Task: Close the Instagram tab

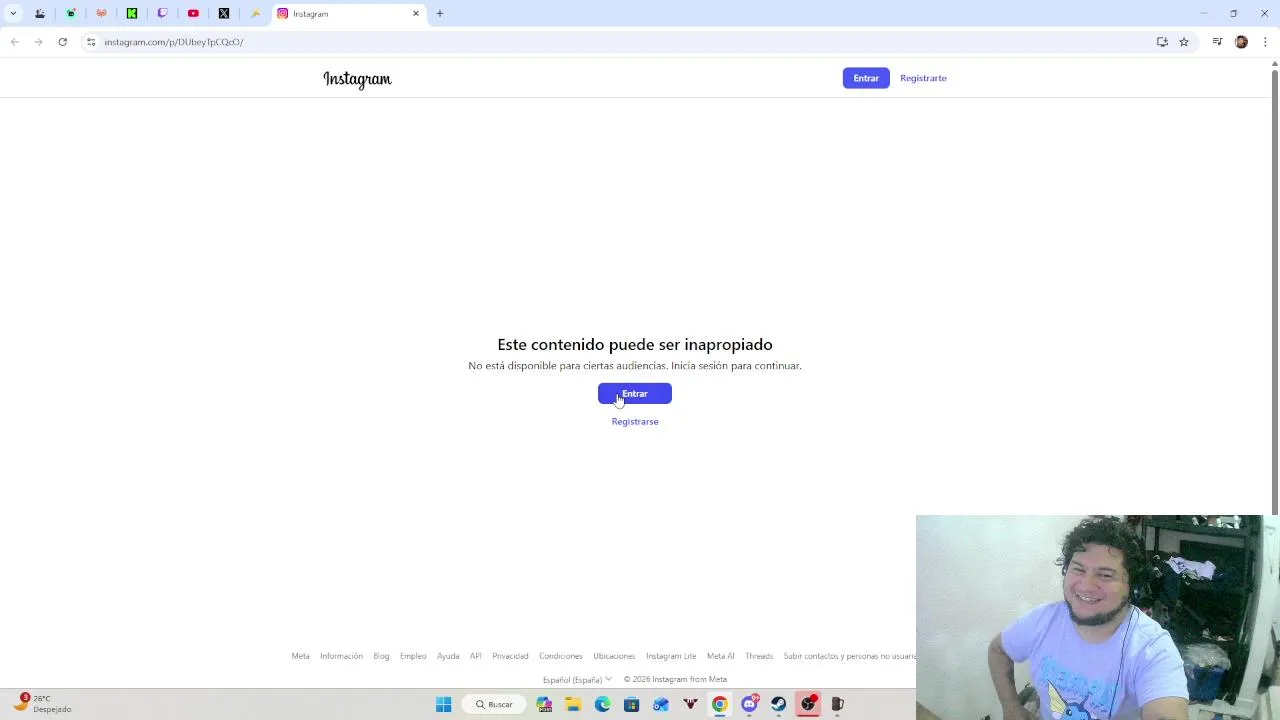Action: tap(416, 14)
